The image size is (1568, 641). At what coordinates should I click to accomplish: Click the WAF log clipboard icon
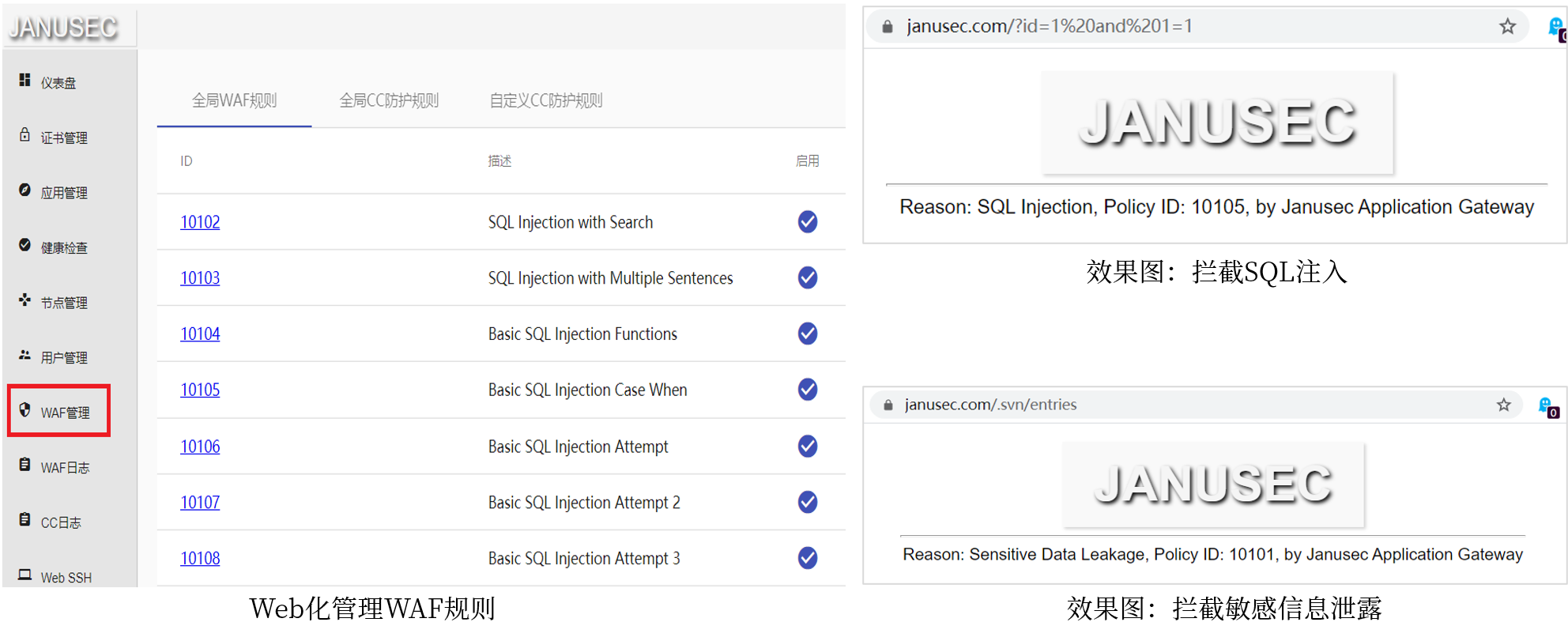[25, 466]
